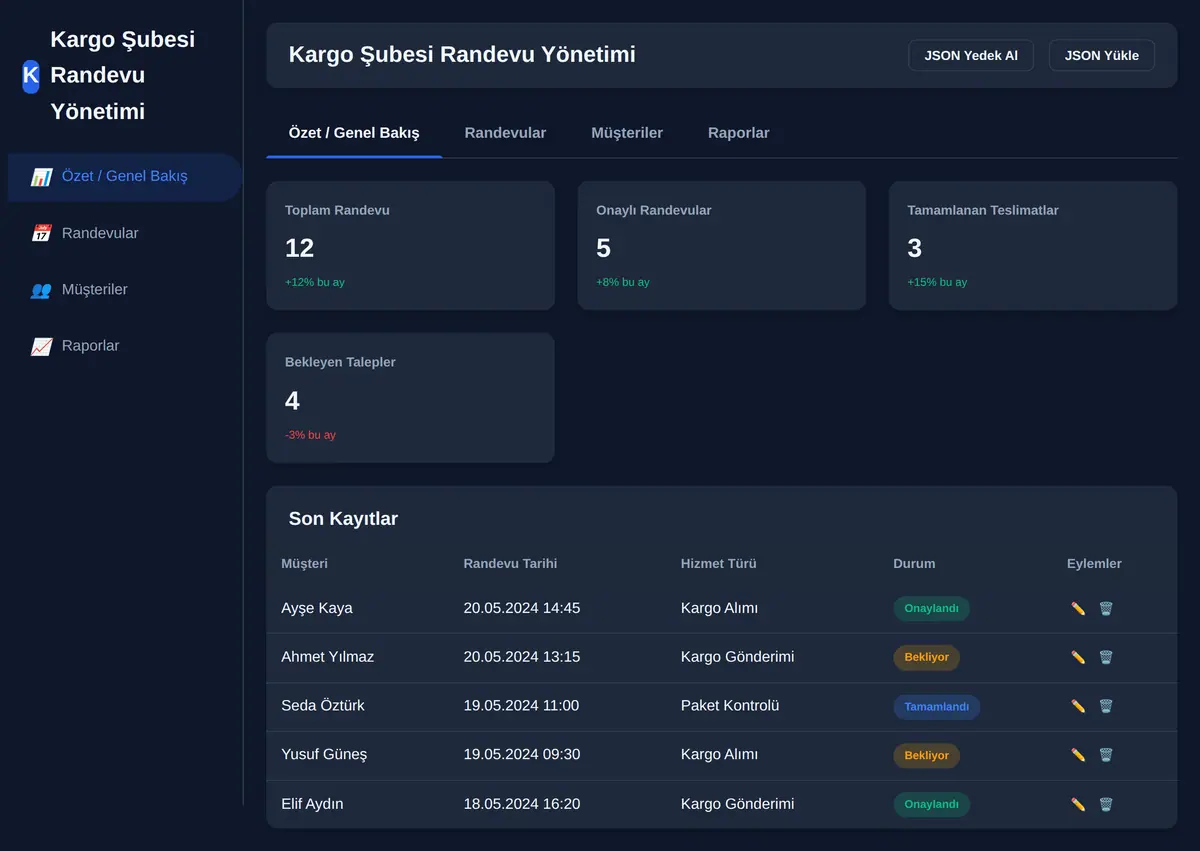Click the calendar icon beside Randevular in sidebar
1200x851 pixels.
tap(41, 233)
